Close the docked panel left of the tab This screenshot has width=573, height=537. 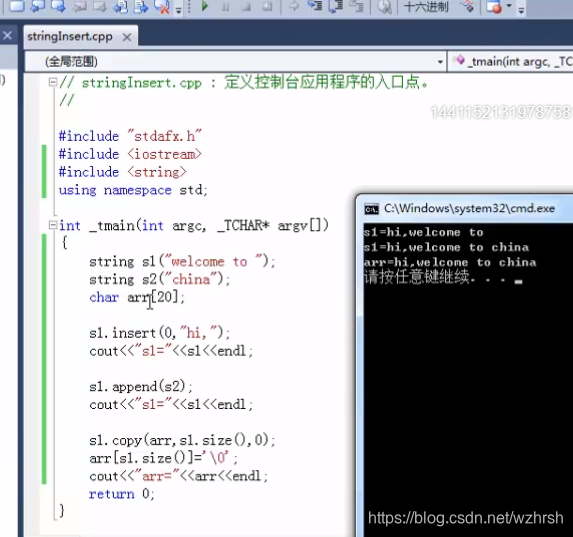(x=7, y=35)
